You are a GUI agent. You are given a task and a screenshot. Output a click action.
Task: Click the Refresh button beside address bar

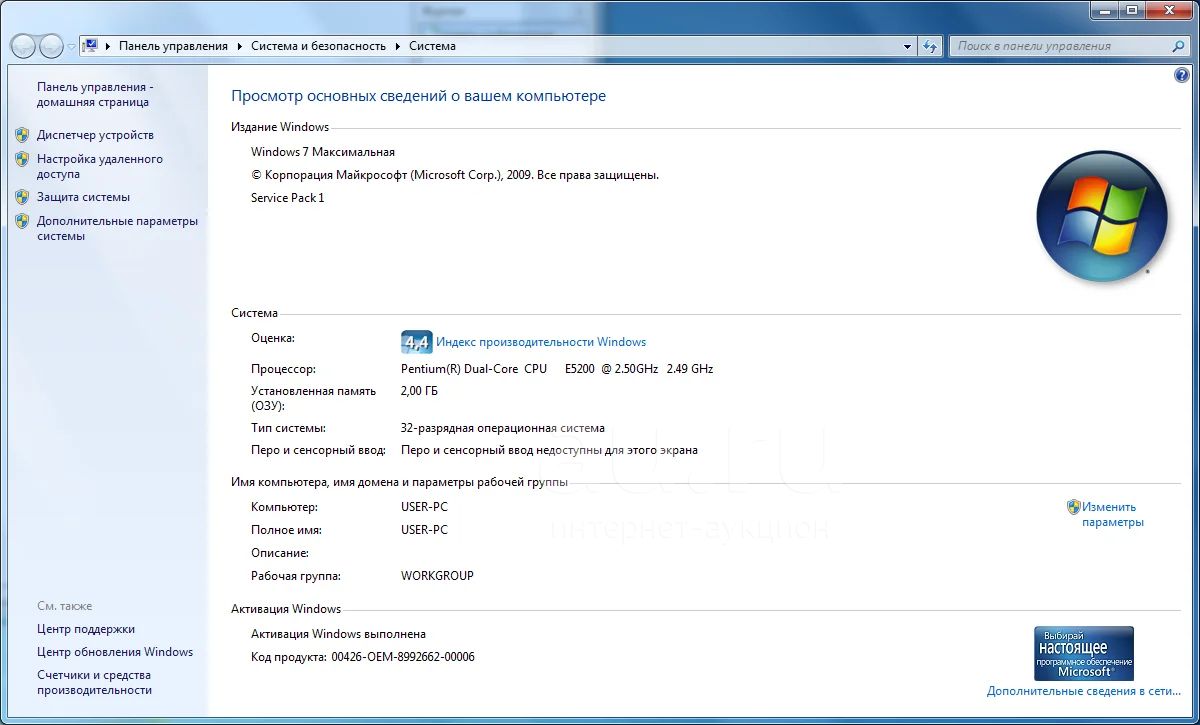pos(931,46)
